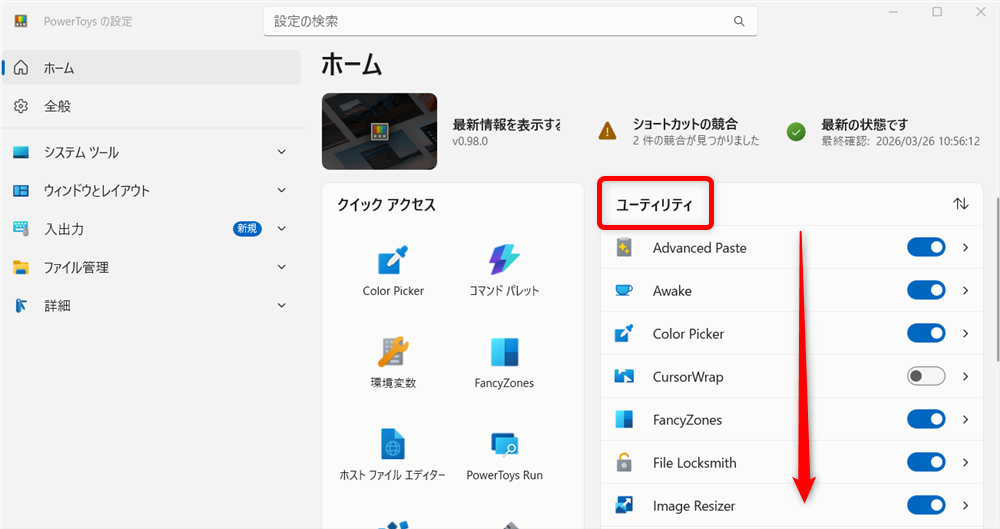Open the Image Resizer utilities row
This screenshot has height=529, width=1000.
click(x=791, y=505)
